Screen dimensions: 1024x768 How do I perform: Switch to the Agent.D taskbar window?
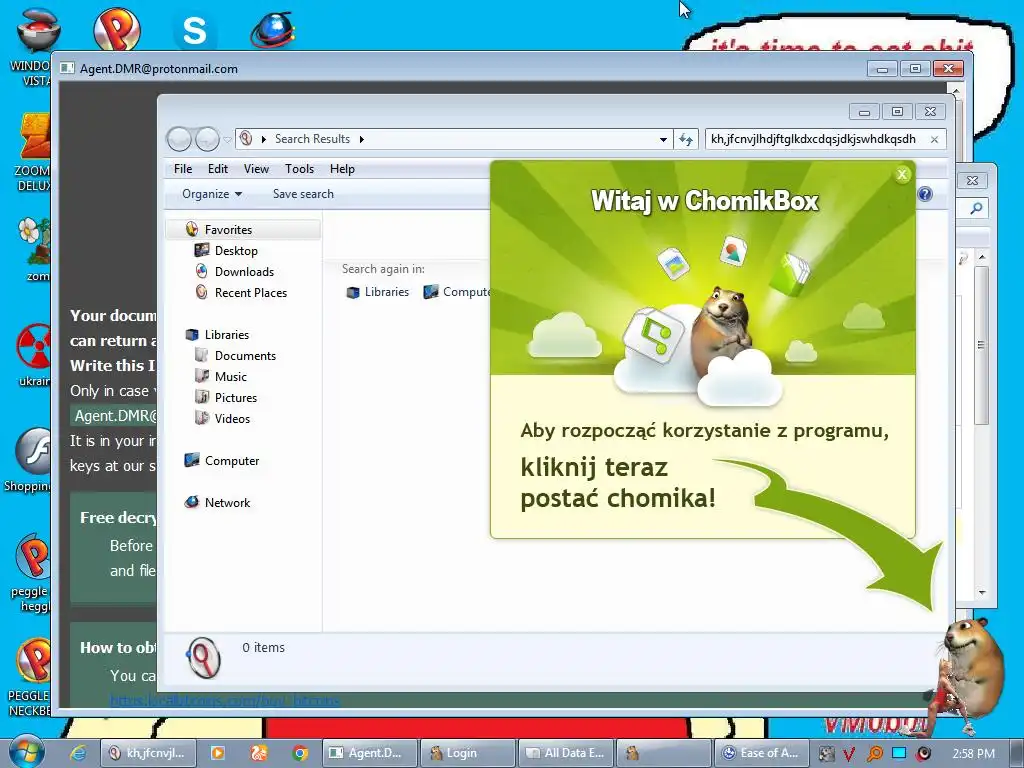(x=369, y=753)
